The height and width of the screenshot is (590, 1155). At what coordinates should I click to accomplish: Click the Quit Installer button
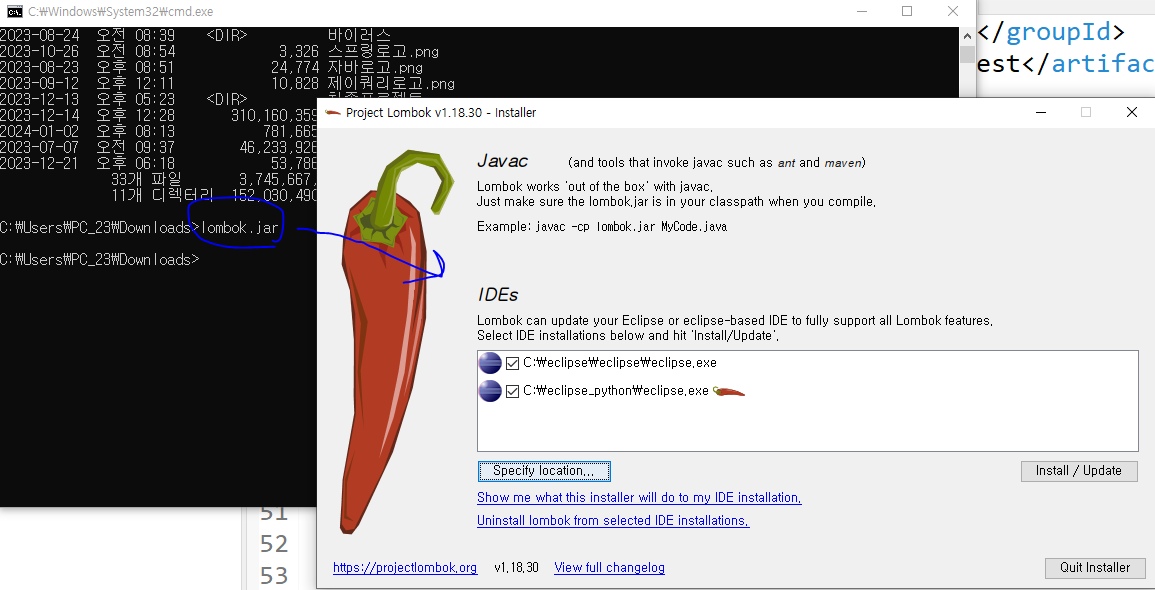pyautogui.click(x=1095, y=568)
